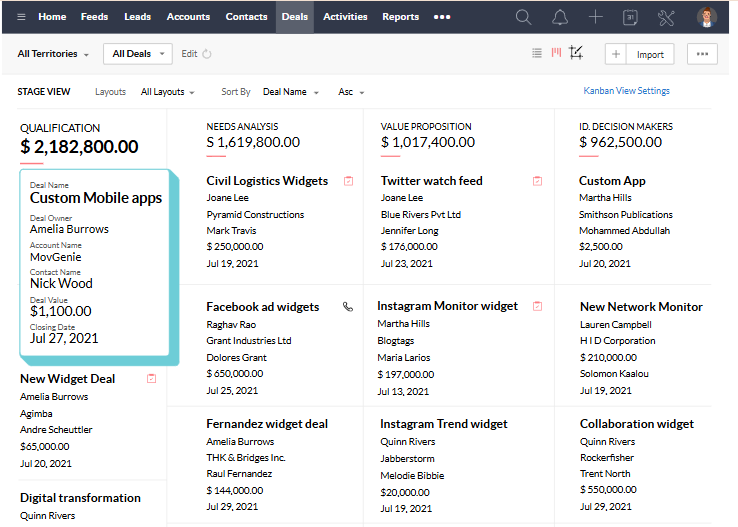The image size is (738, 527).
Task: Open the three-dot more actions button
Action: pyautogui.click(x=702, y=54)
